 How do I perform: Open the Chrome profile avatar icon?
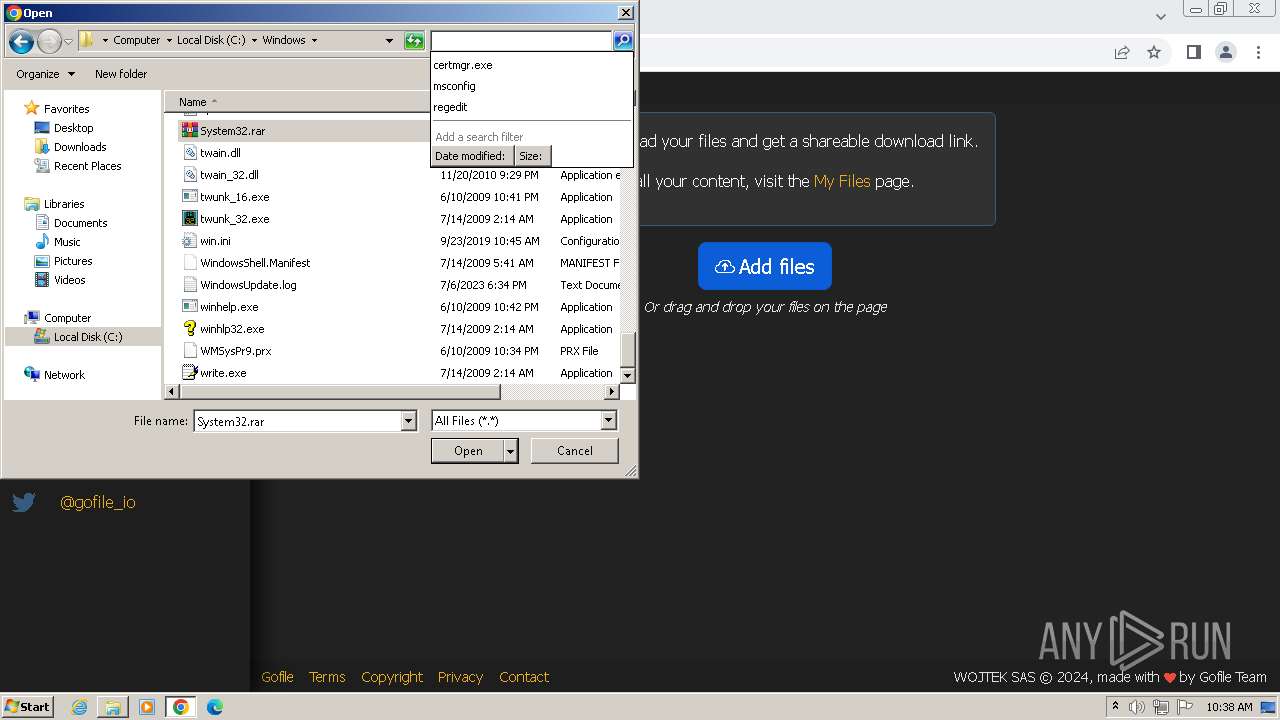click(1226, 52)
